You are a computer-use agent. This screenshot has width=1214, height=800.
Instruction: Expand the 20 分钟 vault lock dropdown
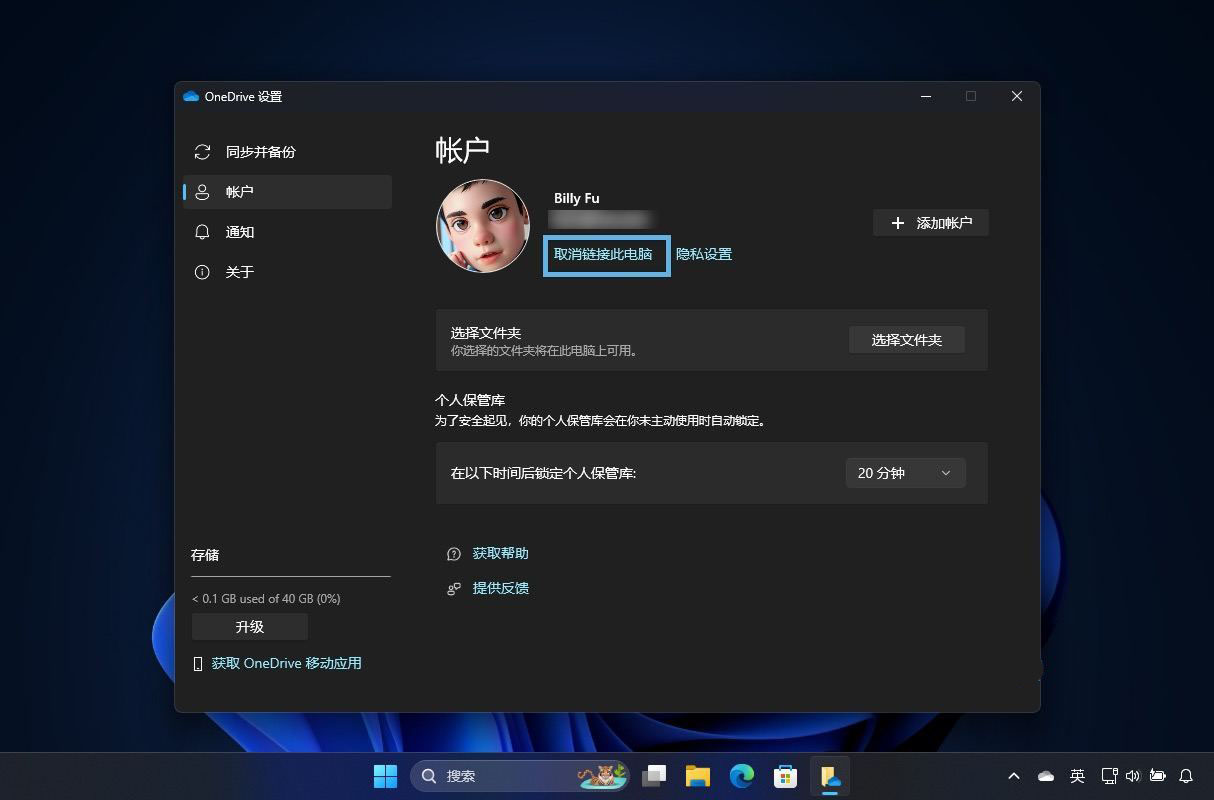pos(905,473)
